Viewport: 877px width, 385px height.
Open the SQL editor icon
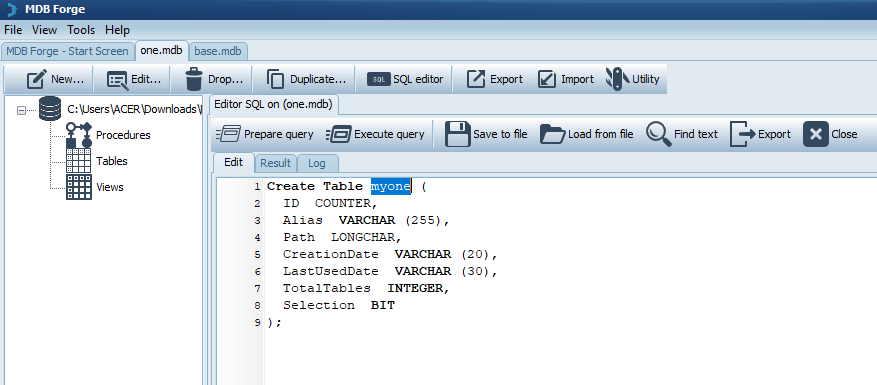[379, 79]
